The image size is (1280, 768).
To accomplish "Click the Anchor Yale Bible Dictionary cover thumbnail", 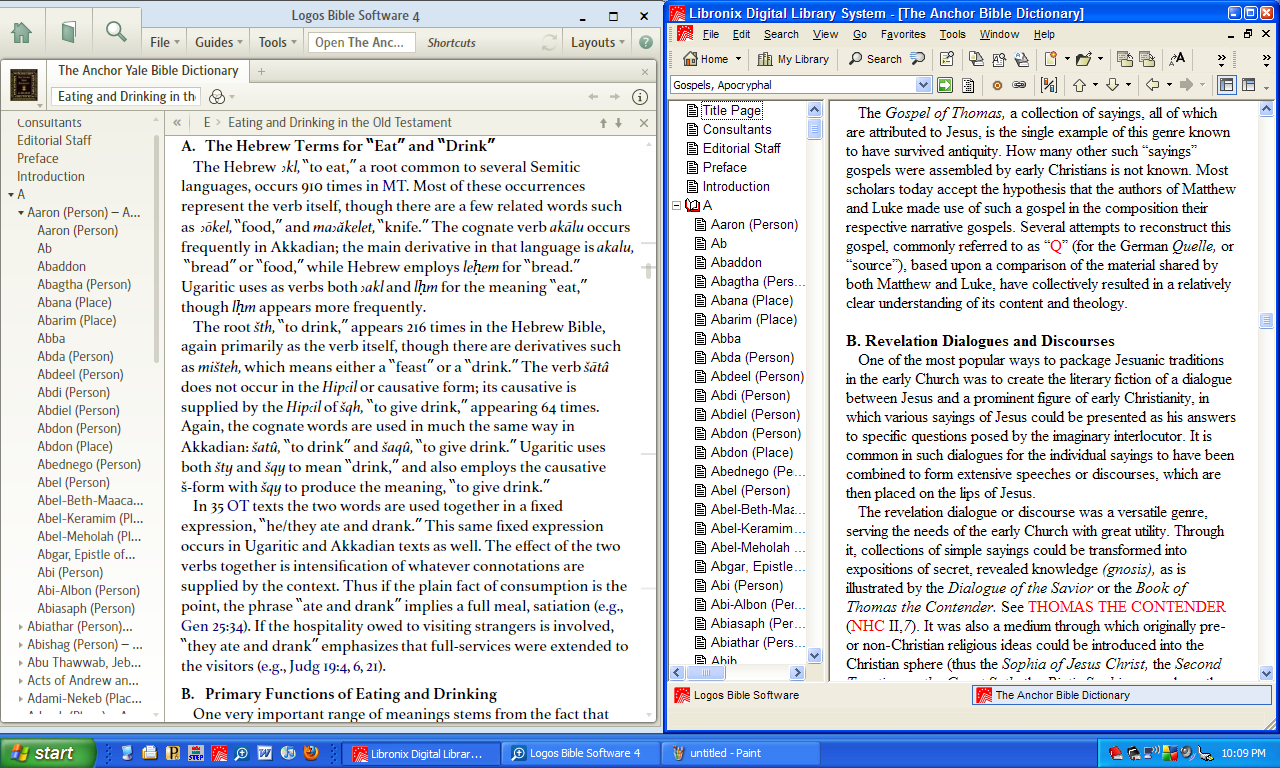I will coord(25,84).
